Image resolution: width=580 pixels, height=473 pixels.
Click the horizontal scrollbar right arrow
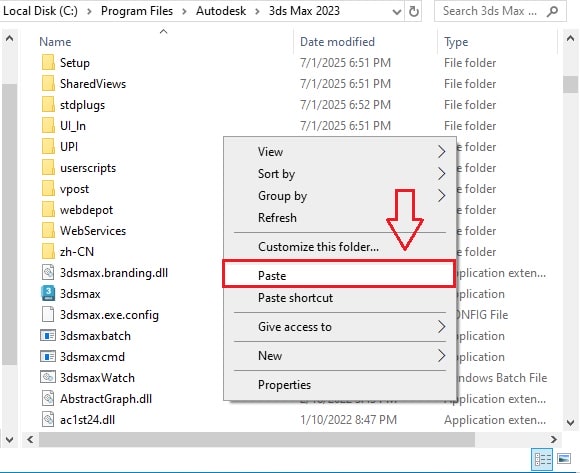tap(553, 439)
